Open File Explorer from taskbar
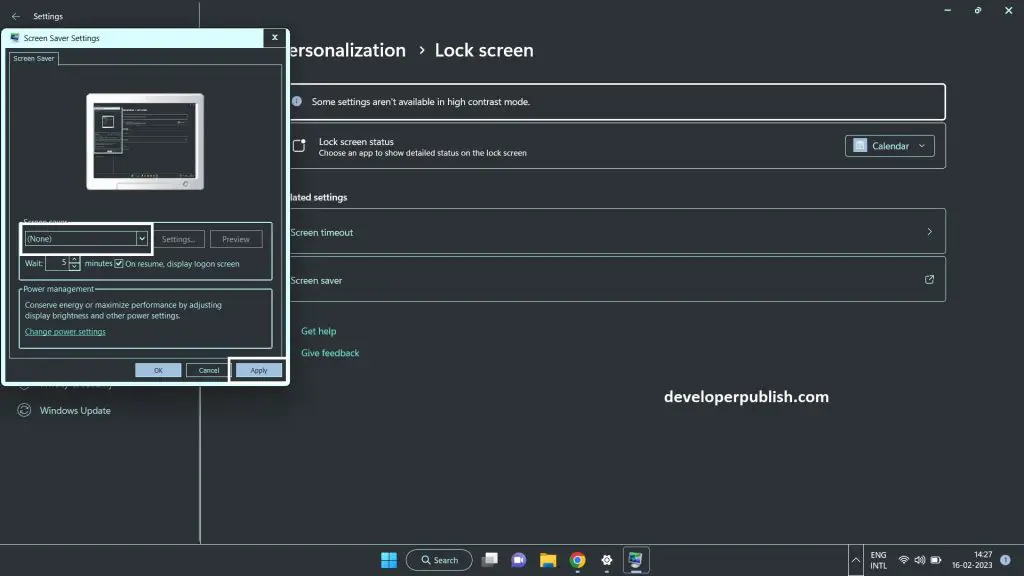 [548, 560]
